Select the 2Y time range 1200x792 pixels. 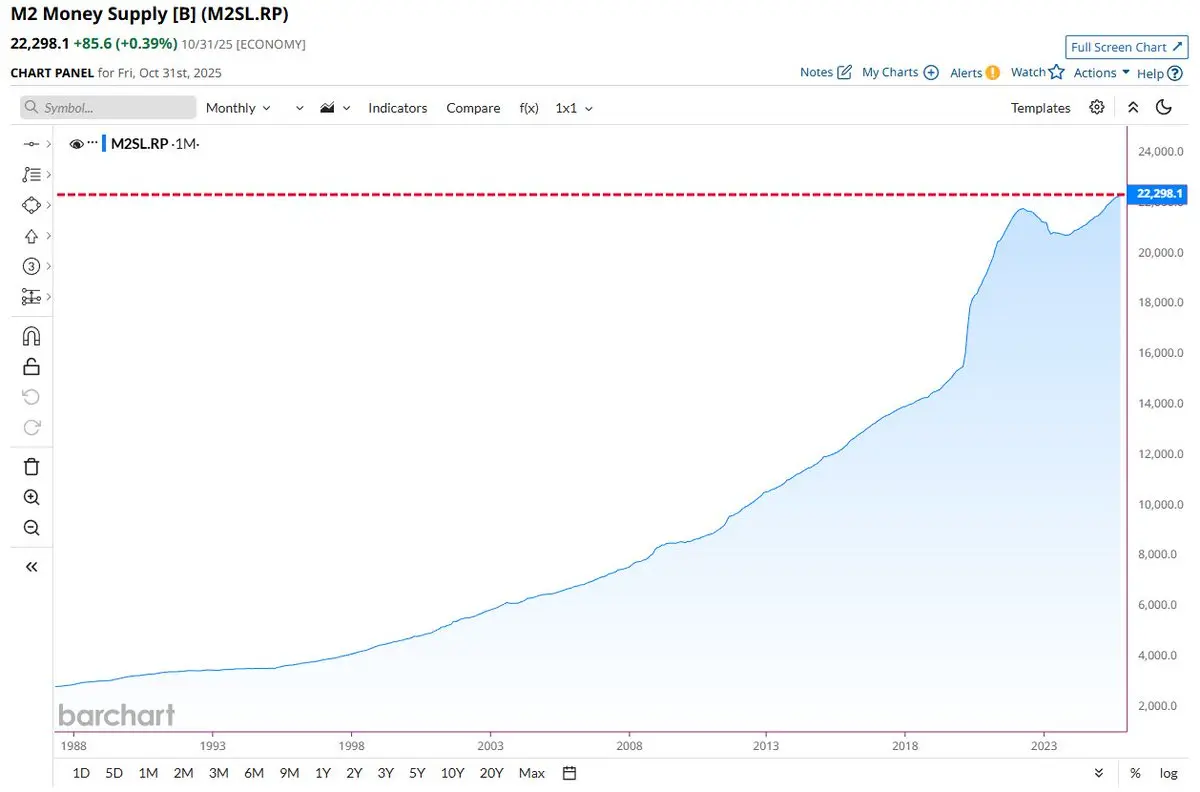(354, 773)
